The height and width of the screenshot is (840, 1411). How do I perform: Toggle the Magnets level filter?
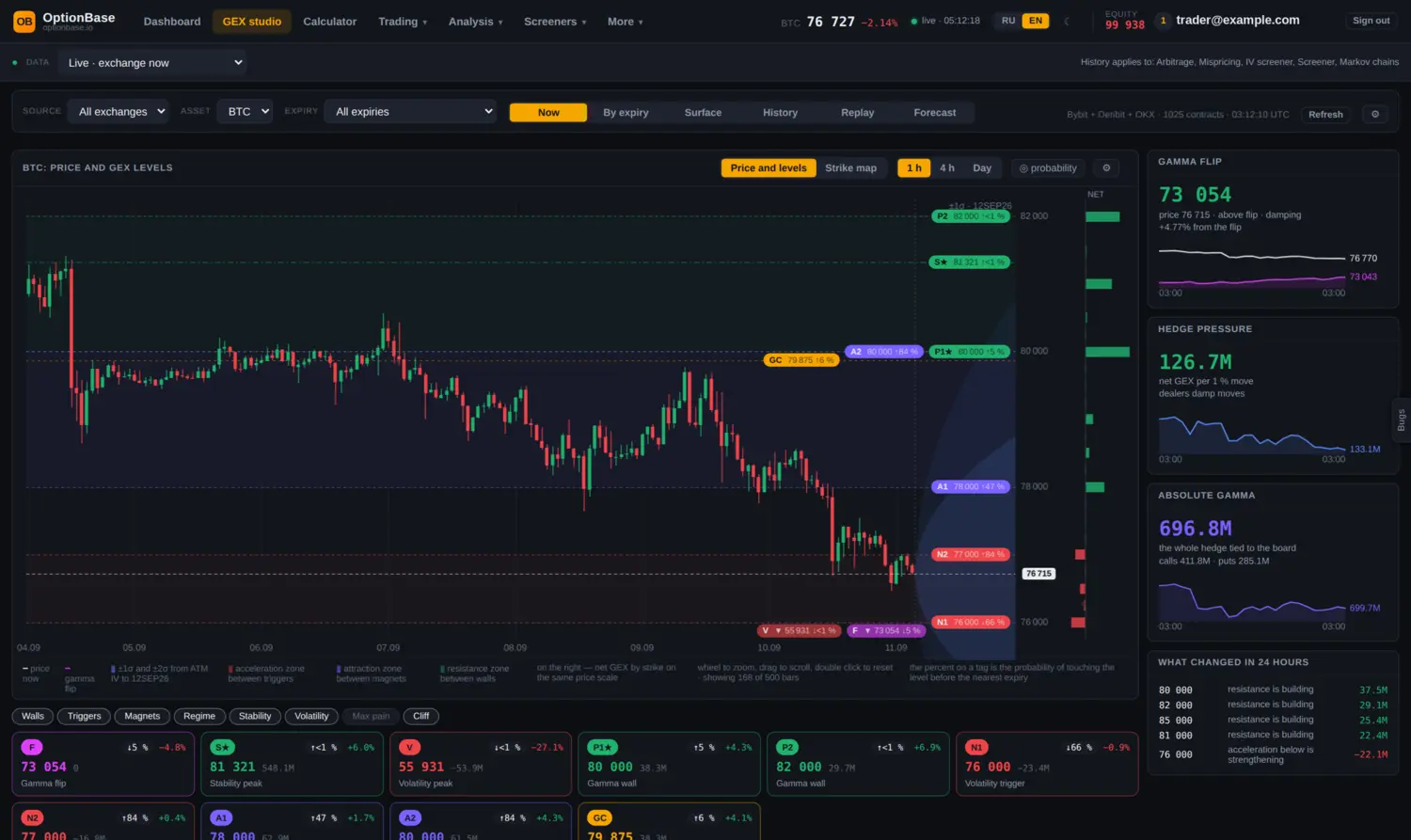142,716
